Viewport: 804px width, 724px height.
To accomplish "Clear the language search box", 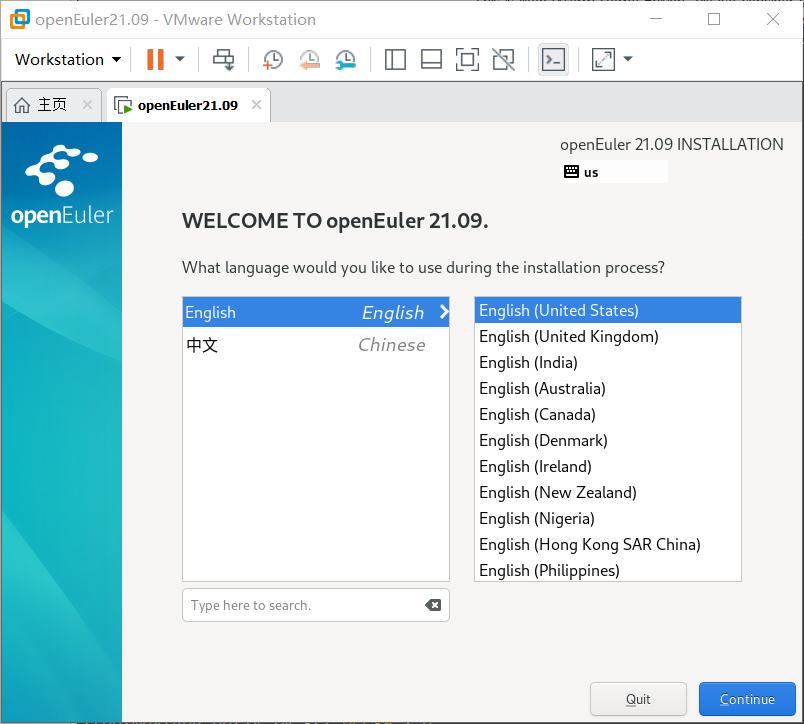I will pos(433,605).
